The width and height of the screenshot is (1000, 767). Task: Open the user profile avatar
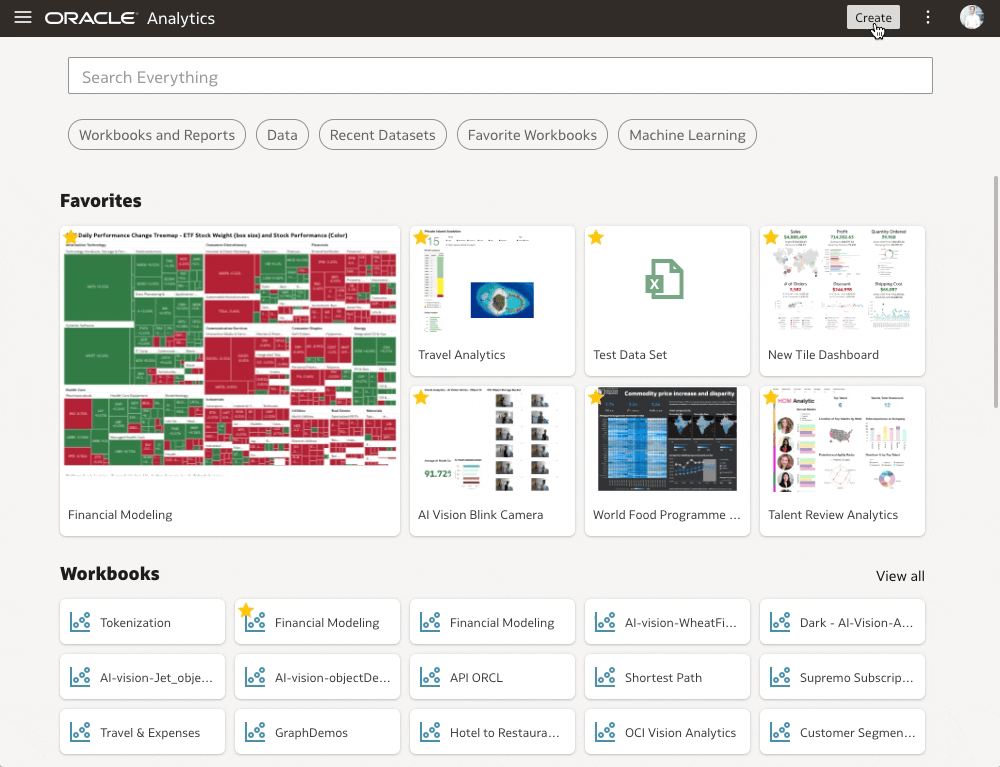pyautogui.click(x=971, y=17)
